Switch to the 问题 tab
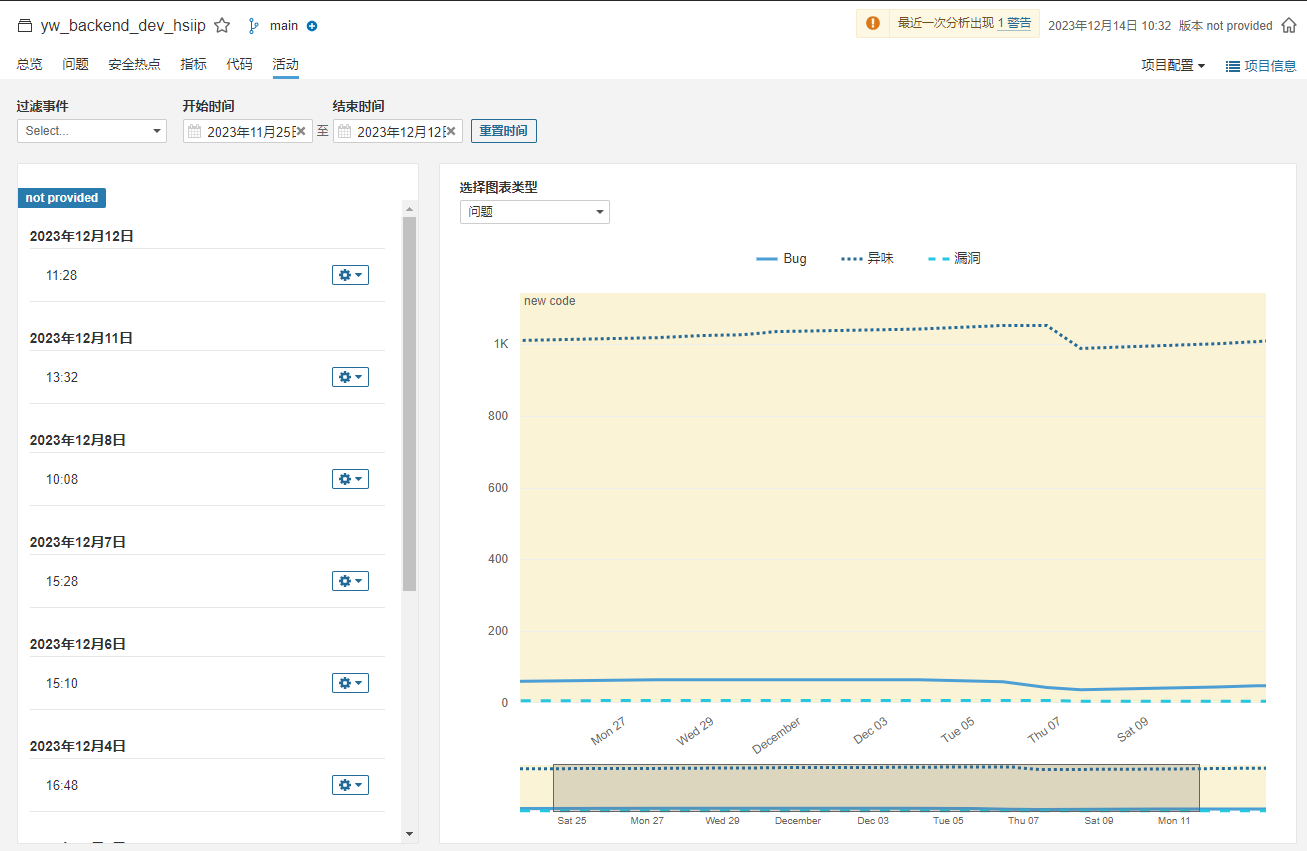Viewport: 1307px width, 851px height. pyautogui.click(x=76, y=64)
